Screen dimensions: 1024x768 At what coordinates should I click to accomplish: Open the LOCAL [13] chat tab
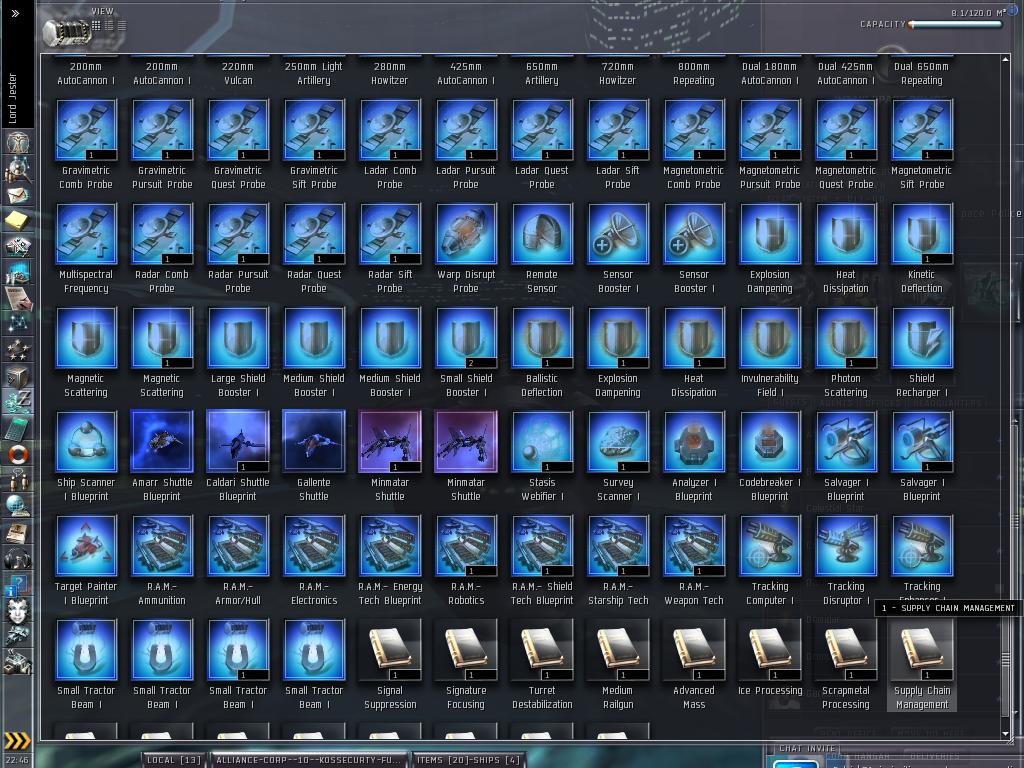(x=173, y=760)
